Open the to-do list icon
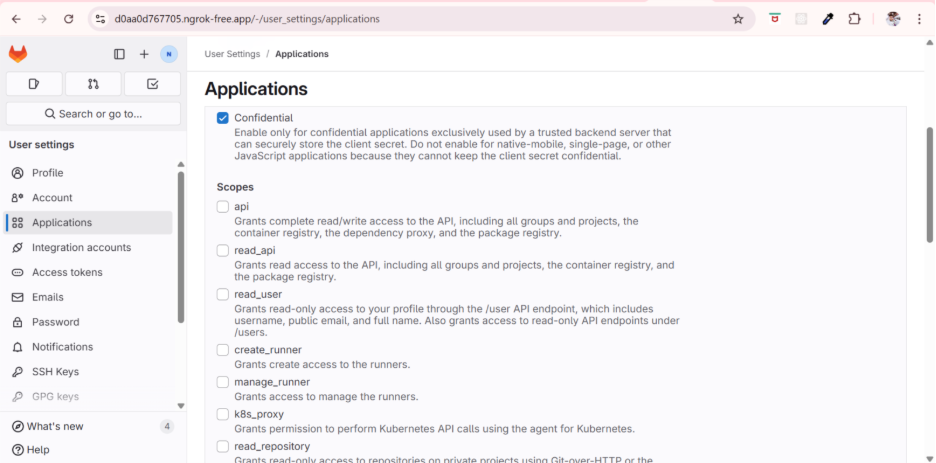This screenshot has width=936, height=463. point(152,84)
